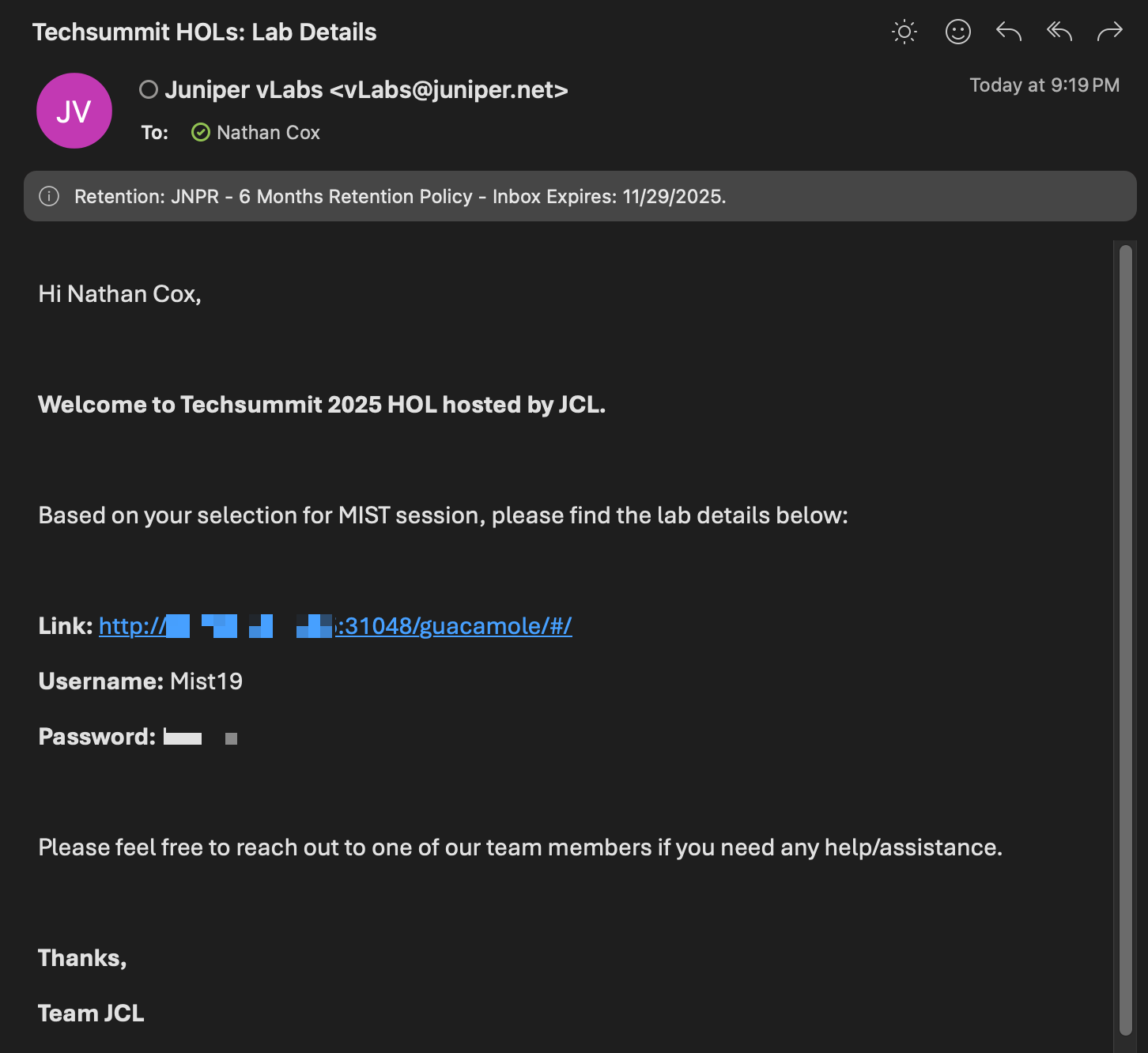The image size is (1148, 1053).
Task: Open the guacamole lab link
Action: (x=455, y=626)
